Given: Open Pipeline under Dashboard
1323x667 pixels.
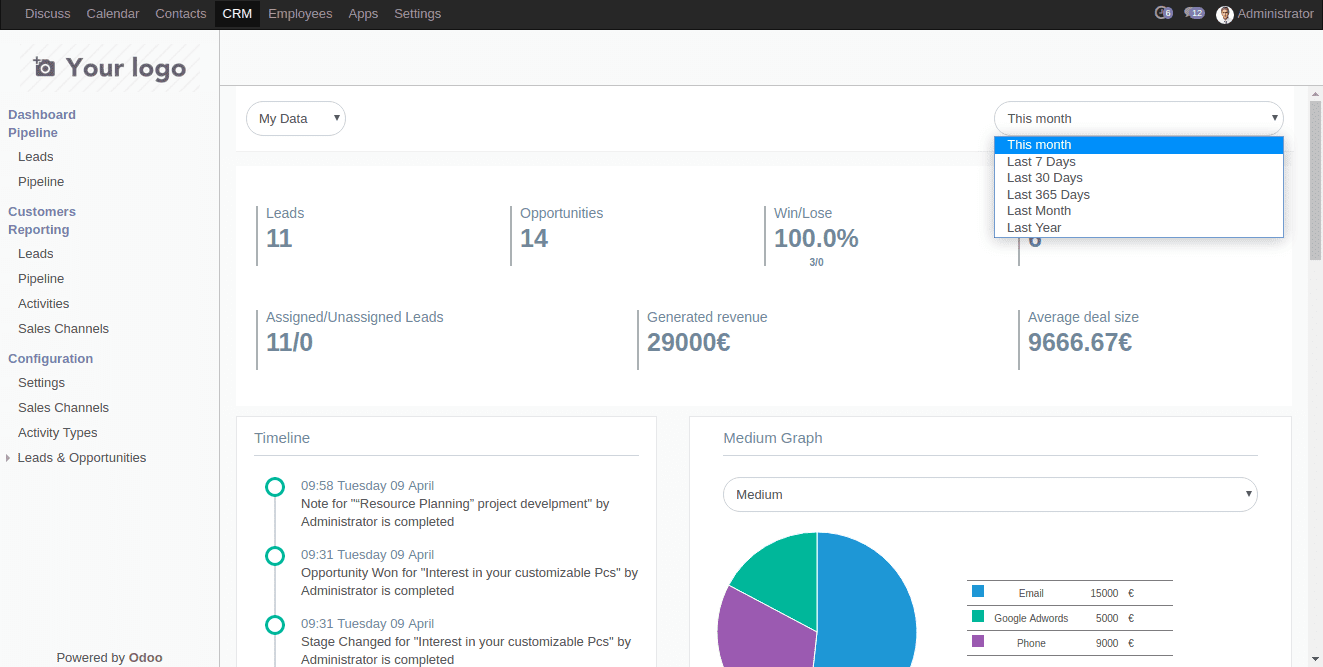Looking at the screenshot, I should coord(40,181).
